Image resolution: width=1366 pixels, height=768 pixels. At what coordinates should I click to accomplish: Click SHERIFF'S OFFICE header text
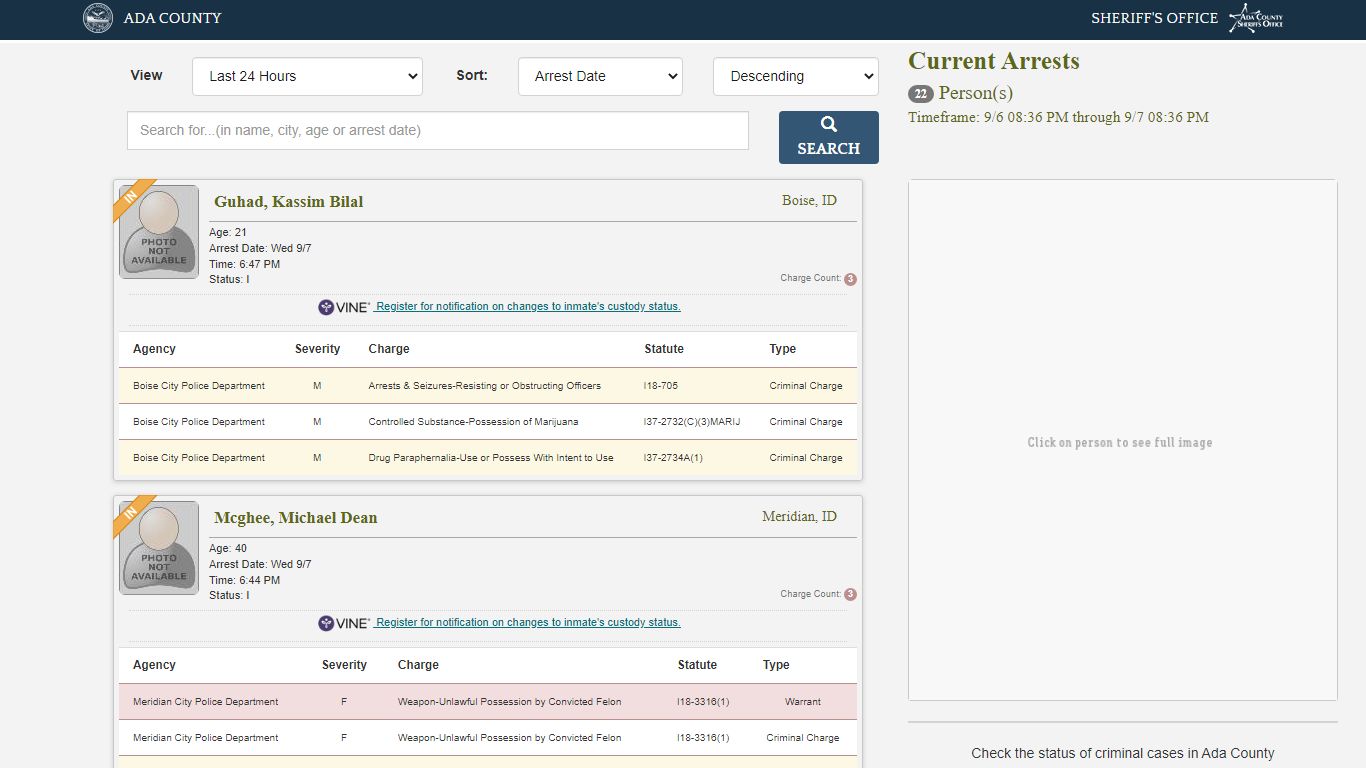(1154, 18)
